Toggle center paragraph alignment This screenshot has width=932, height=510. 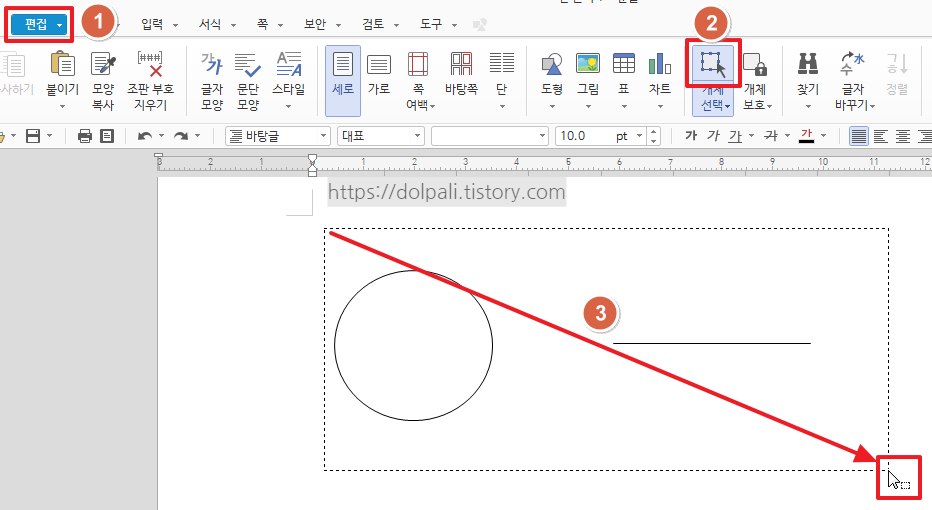tap(903, 136)
